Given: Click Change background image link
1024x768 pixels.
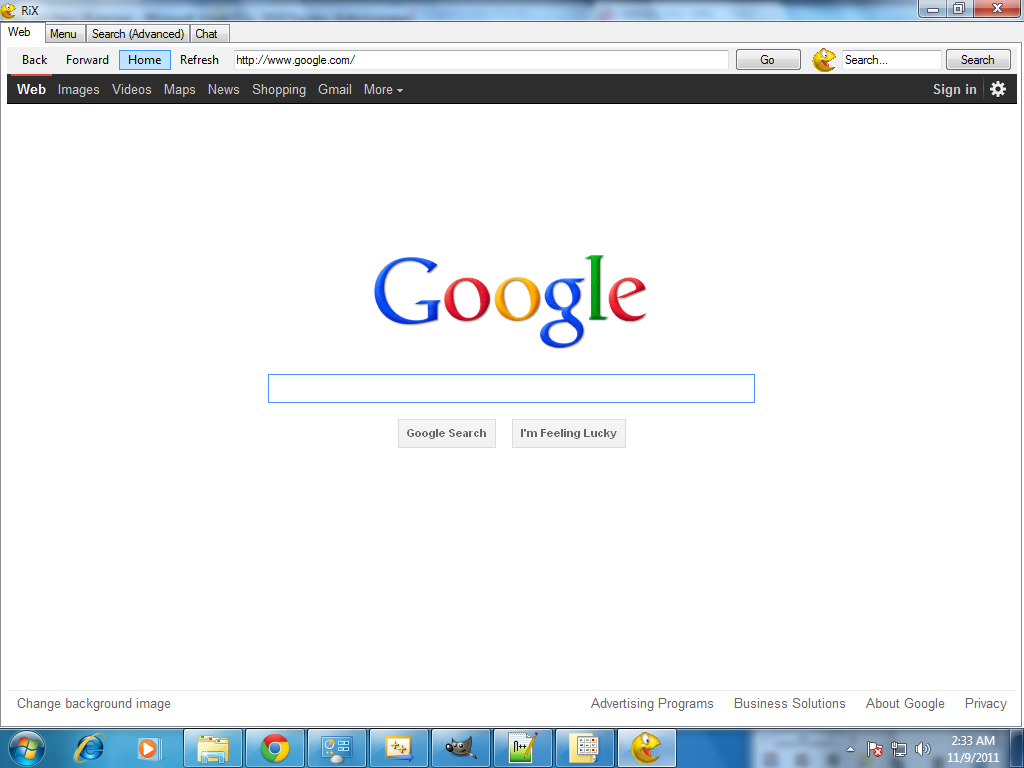Looking at the screenshot, I should (x=94, y=703).
